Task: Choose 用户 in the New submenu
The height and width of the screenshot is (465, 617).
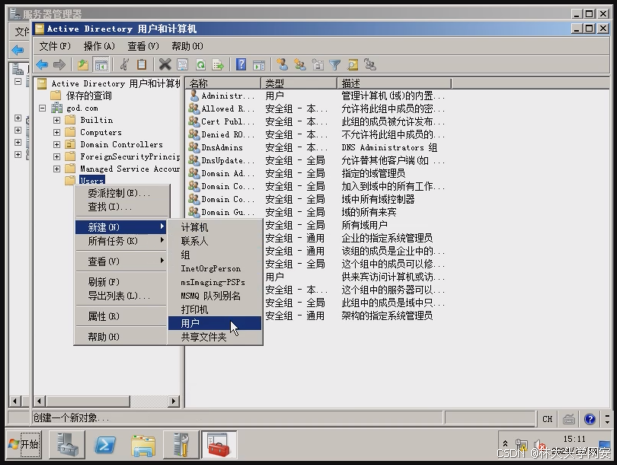Action: [215, 323]
